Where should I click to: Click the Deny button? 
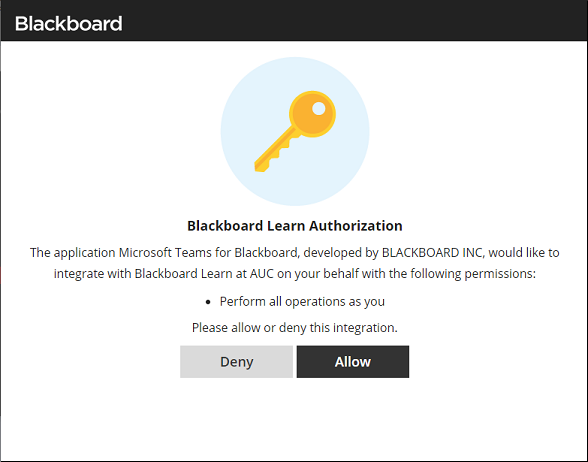pyautogui.click(x=236, y=362)
